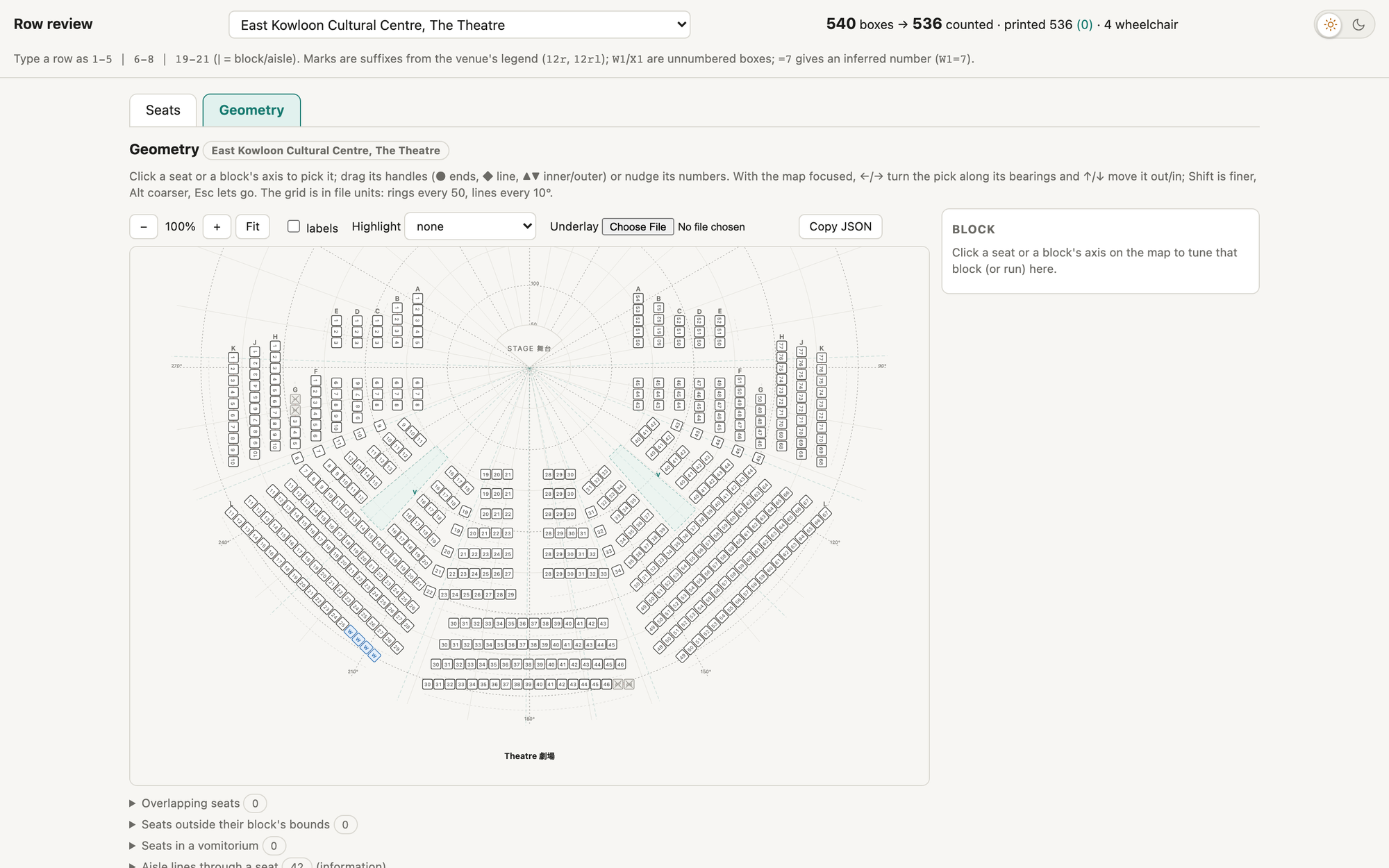Select crossed-out box right after bottom-row seat 46

pyautogui.click(x=618, y=684)
